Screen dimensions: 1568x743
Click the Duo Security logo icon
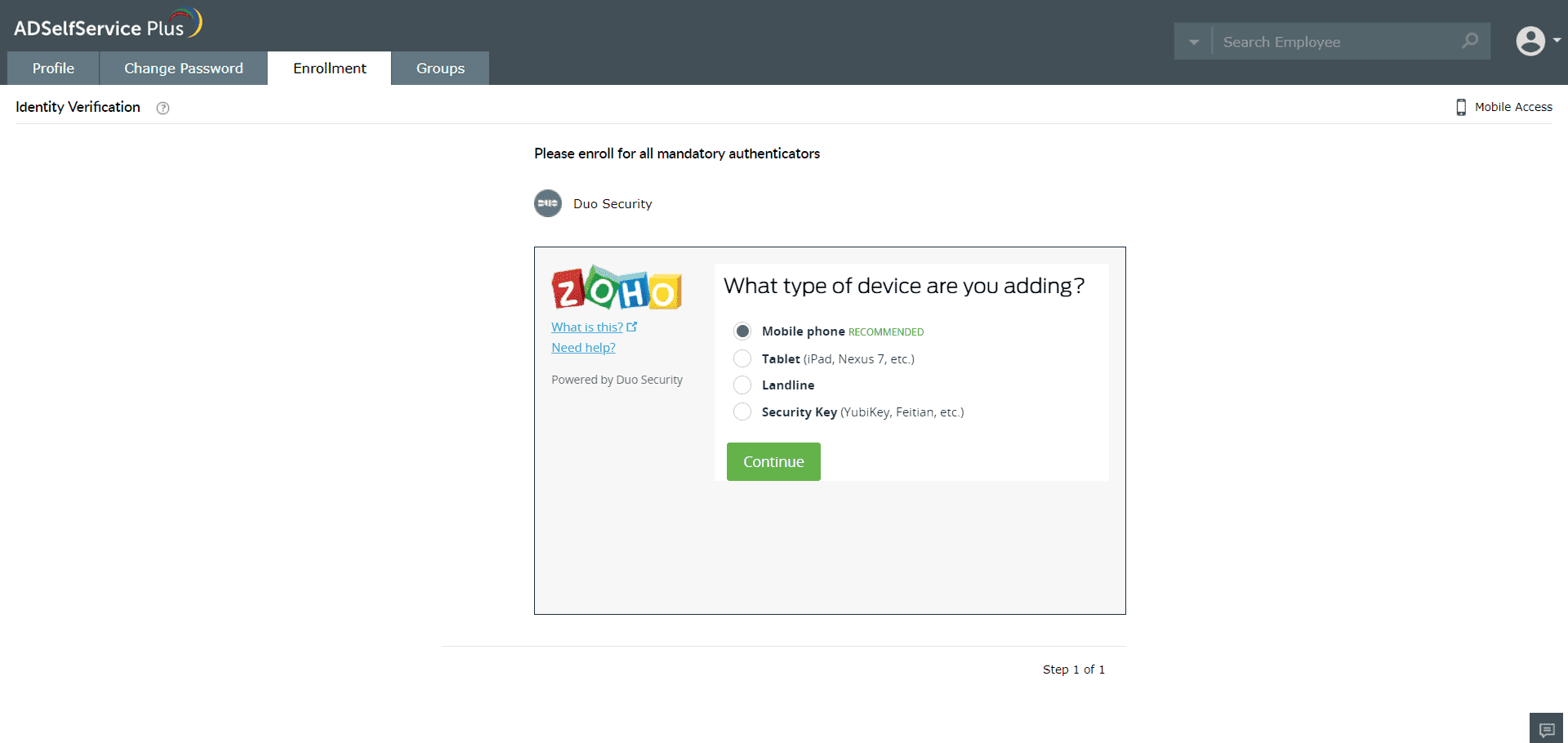pos(548,203)
